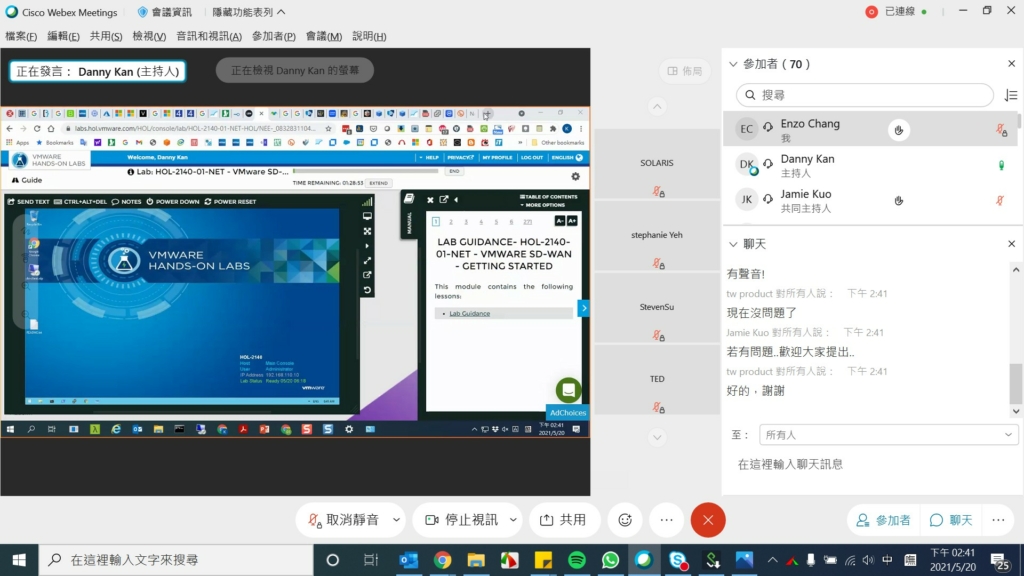Viewport: 1024px width, 576px height.
Task: Open the reactions emoji button
Action: click(625, 520)
